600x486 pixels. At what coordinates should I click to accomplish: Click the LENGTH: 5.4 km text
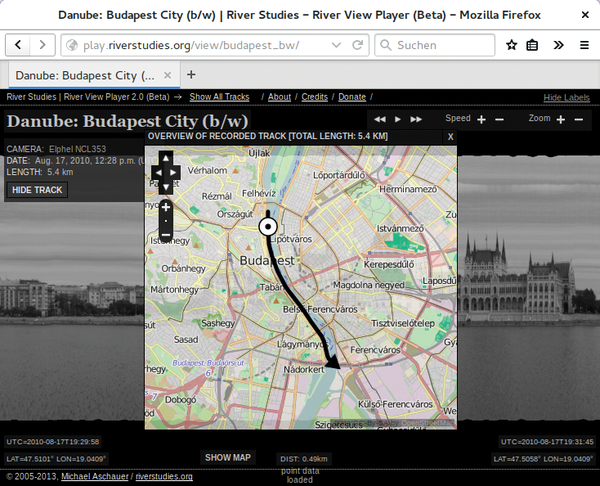pos(40,172)
